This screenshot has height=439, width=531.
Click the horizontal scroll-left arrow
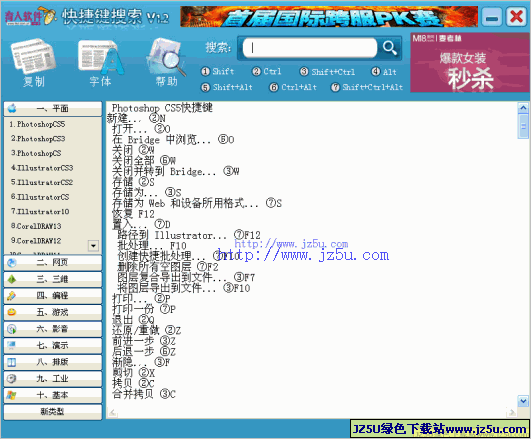pyautogui.click(x=113, y=413)
